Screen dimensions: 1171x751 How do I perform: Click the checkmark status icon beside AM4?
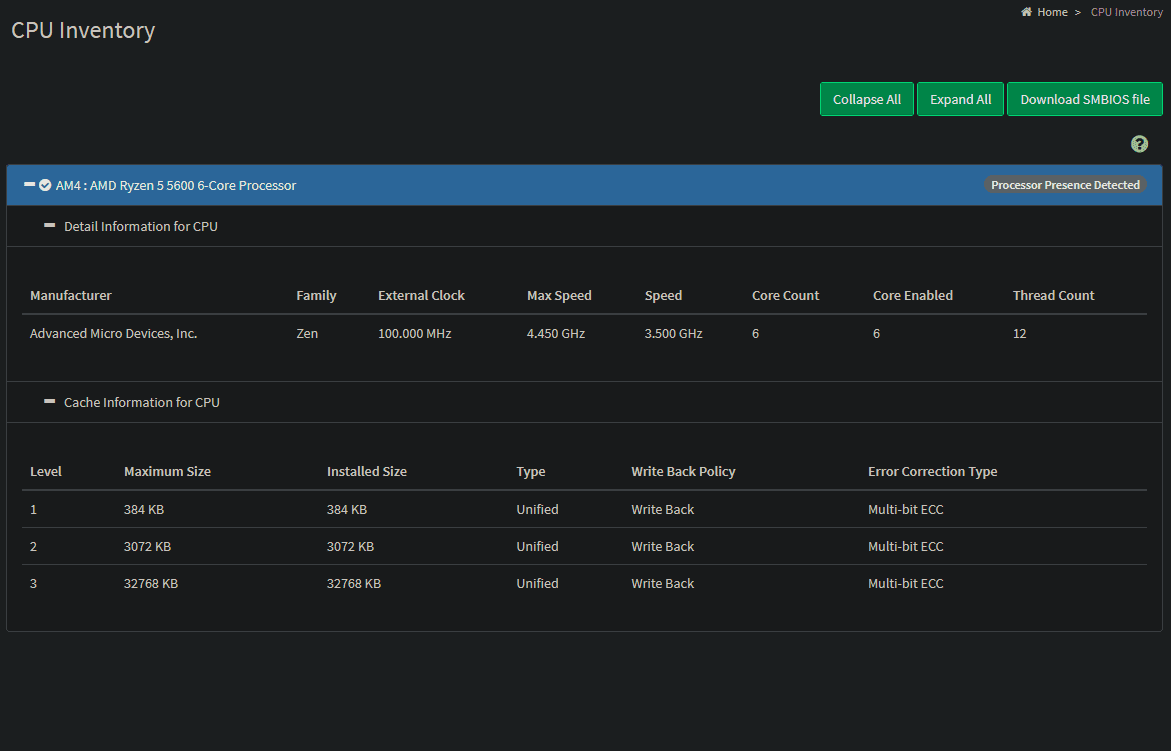[45, 185]
